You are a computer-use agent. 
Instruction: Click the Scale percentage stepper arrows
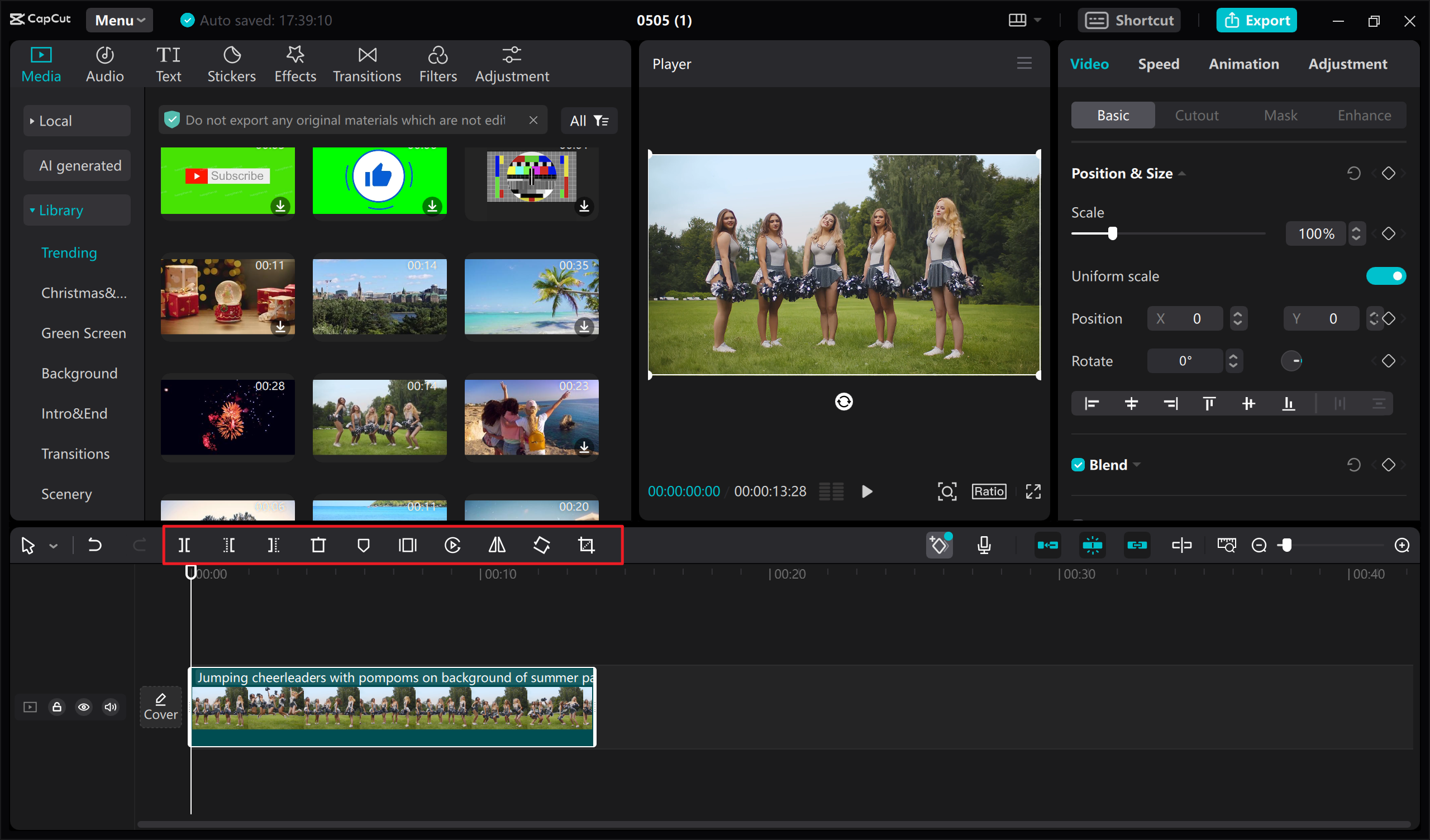[x=1356, y=234]
